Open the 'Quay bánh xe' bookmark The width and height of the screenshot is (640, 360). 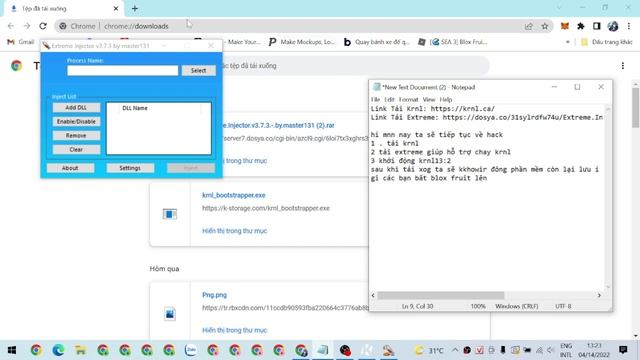376,42
